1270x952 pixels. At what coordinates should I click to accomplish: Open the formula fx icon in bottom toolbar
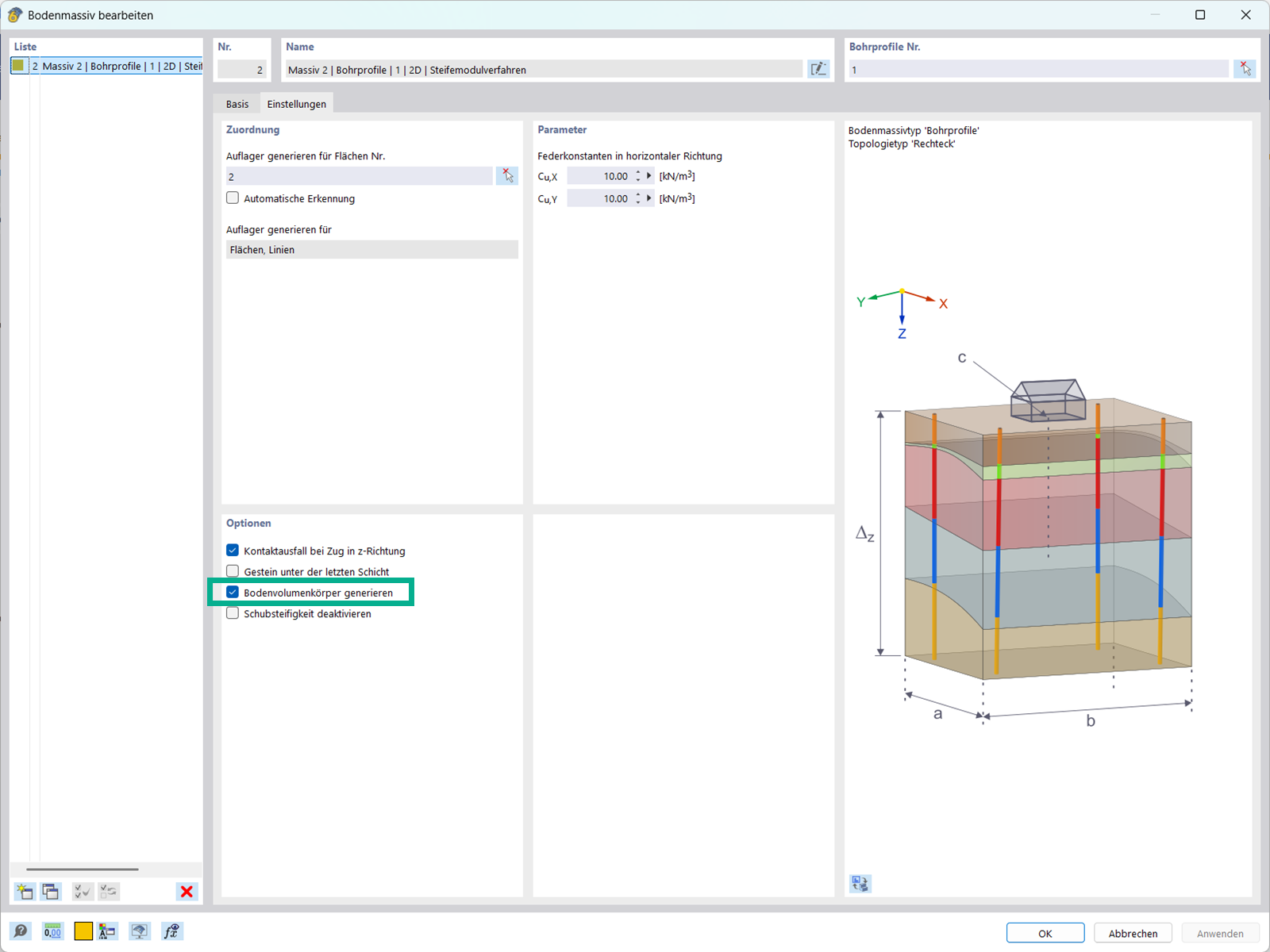coord(171,931)
